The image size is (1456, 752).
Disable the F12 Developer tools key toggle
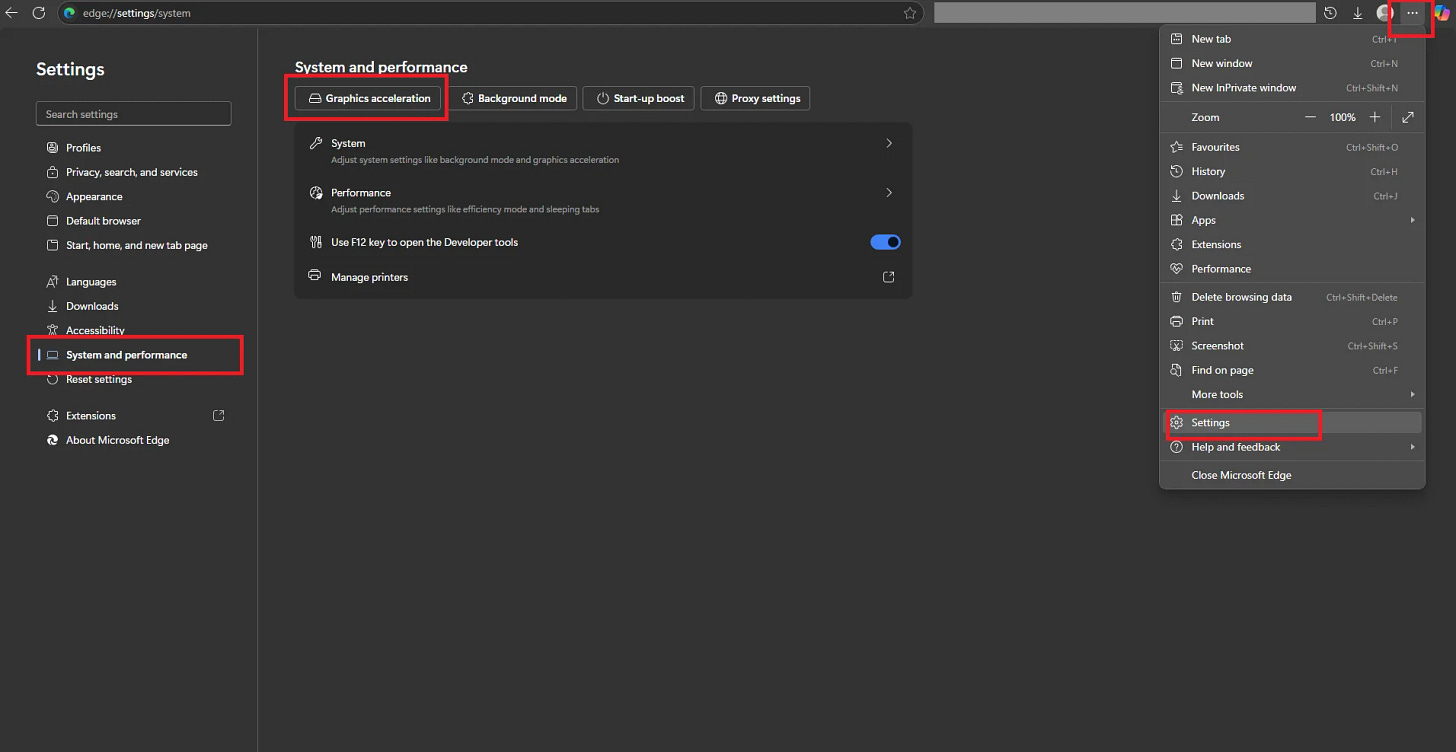coord(884,242)
